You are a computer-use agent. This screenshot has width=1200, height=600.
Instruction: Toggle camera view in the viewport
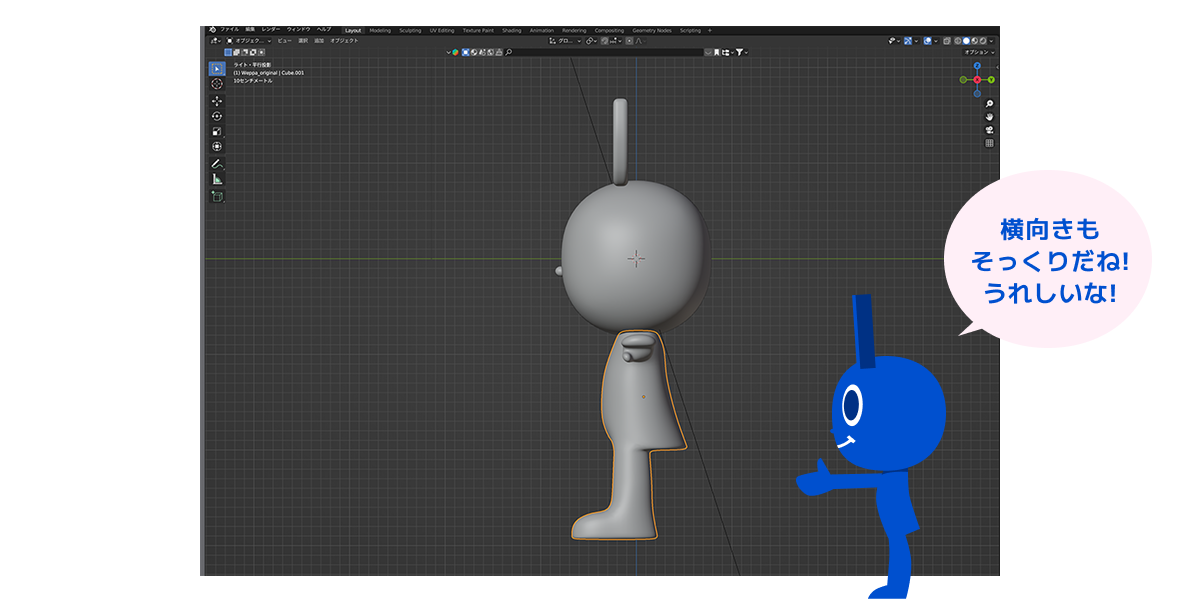(x=989, y=130)
